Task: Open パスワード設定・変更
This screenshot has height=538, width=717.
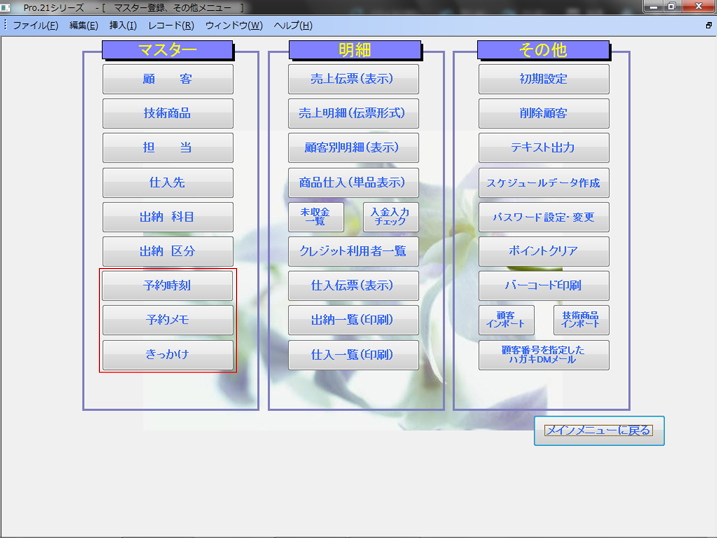Action: tap(544, 217)
